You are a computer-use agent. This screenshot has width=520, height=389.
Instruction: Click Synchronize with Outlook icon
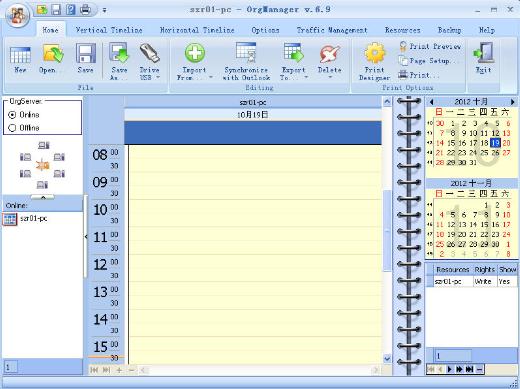point(246,53)
